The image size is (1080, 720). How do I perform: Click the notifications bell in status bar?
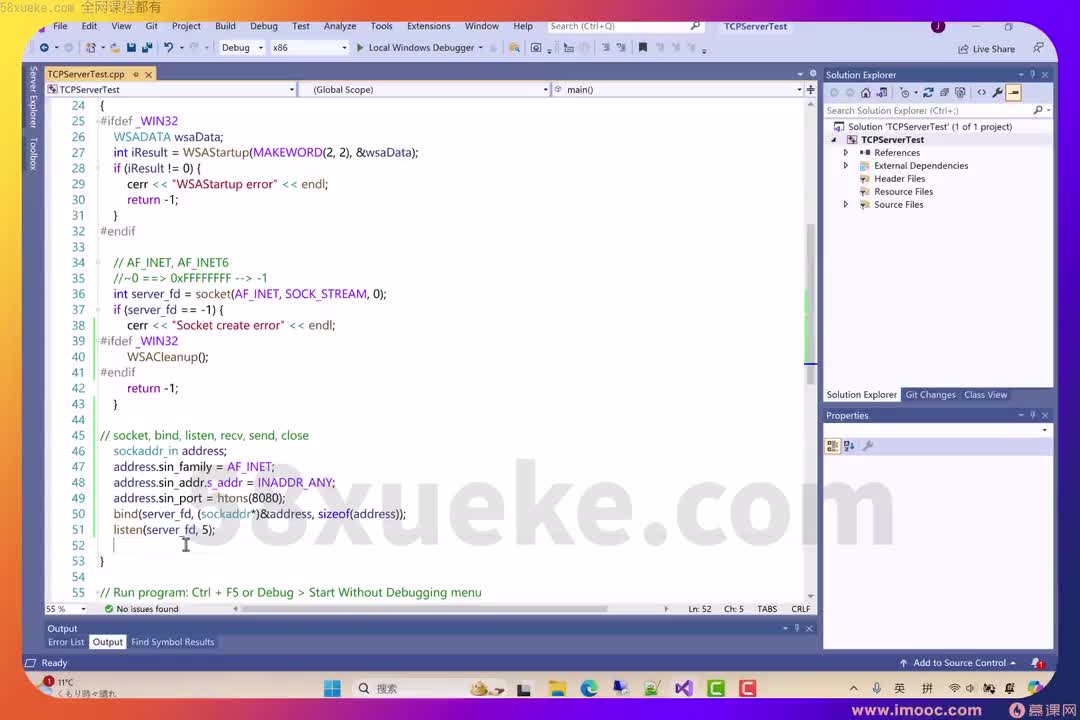(x=1037, y=663)
